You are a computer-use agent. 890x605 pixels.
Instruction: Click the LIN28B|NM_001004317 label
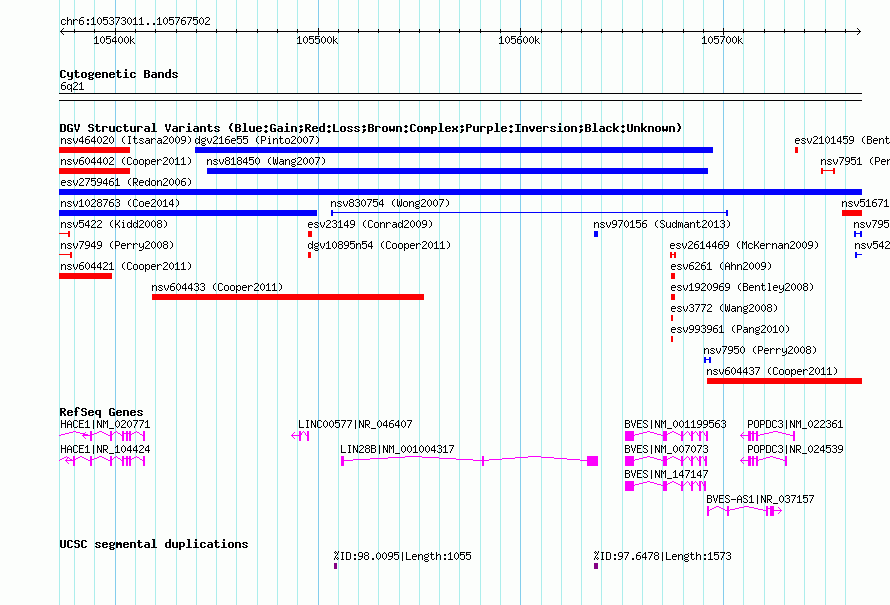397,449
